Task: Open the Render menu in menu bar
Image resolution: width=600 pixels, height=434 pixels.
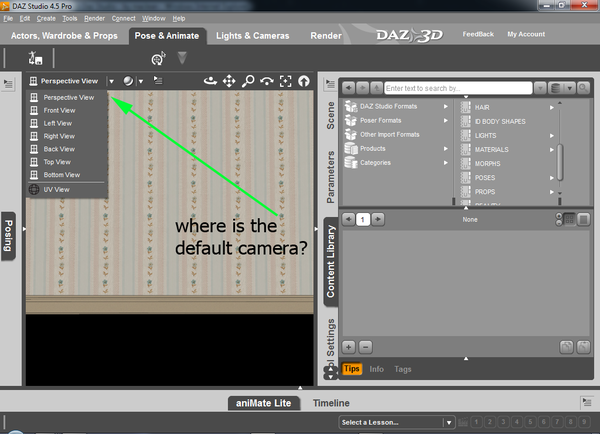Action: click(x=94, y=18)
